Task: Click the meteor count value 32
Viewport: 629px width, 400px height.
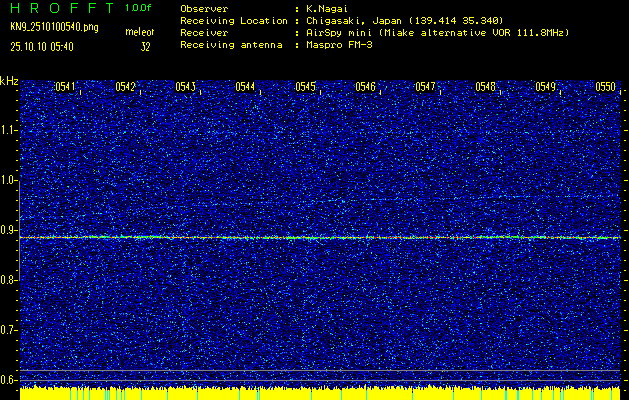Action: pos(145,46)
